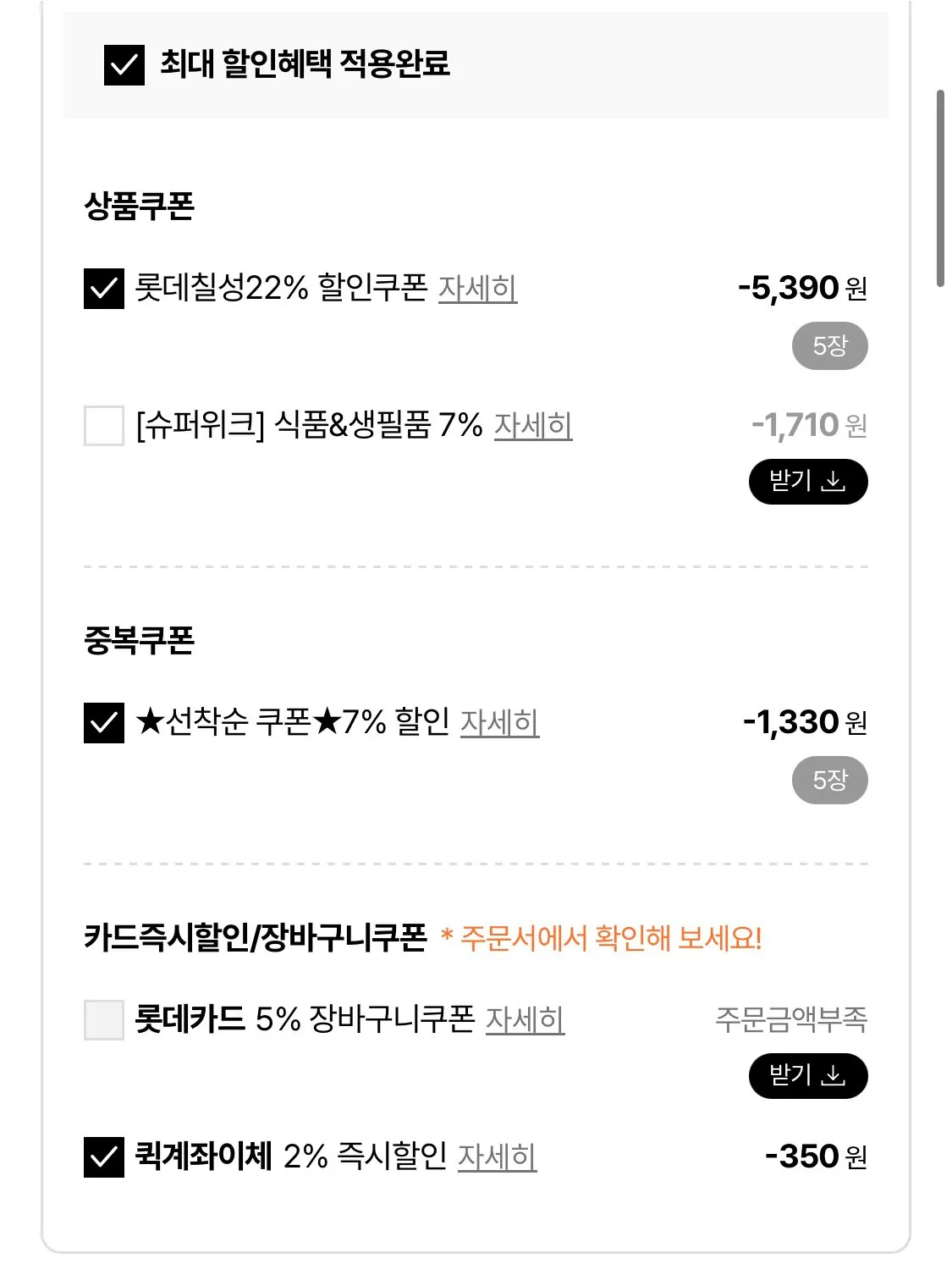Click 자세히 next to 롯데카드 5% 장바구니쿠폰
The height and width of the screenshot is (1275, 952).
click(525, 1019)
